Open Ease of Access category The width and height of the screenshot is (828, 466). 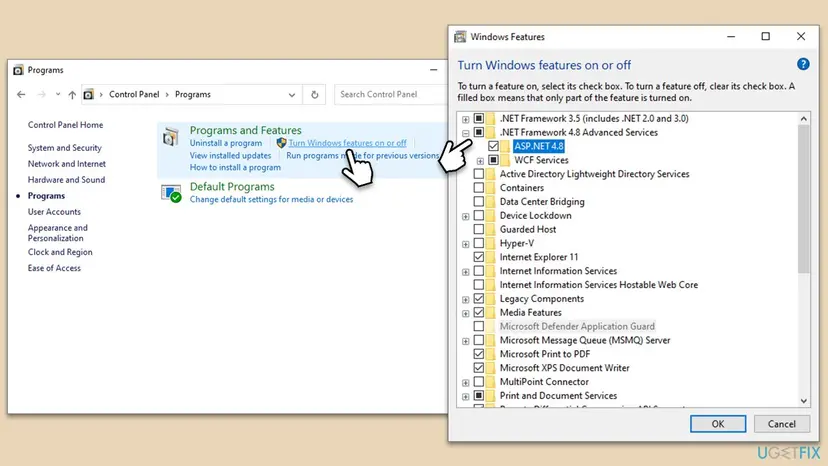pyautogui.click(x=54, y=268)
